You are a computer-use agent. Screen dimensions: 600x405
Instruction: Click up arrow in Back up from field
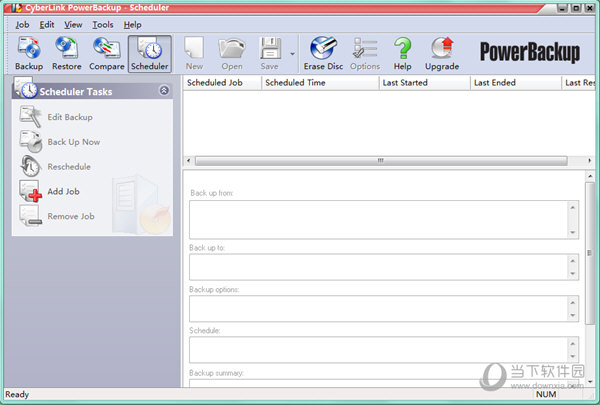pyautogui.click(x=572, y=207)
